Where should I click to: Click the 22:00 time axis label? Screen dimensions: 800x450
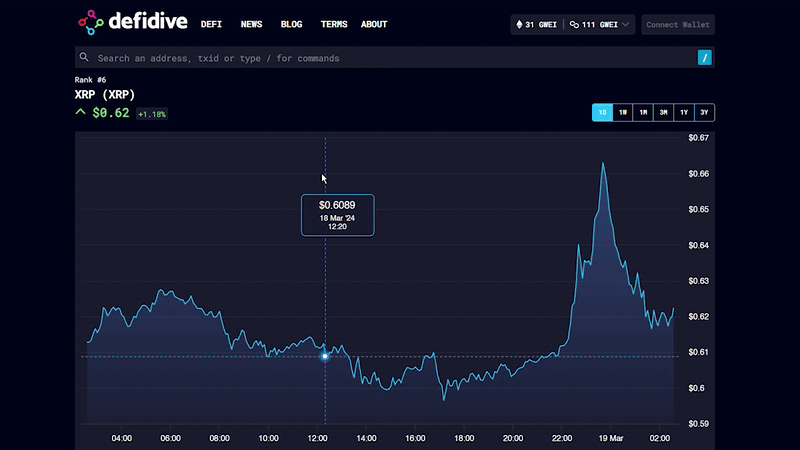point(562,438)
